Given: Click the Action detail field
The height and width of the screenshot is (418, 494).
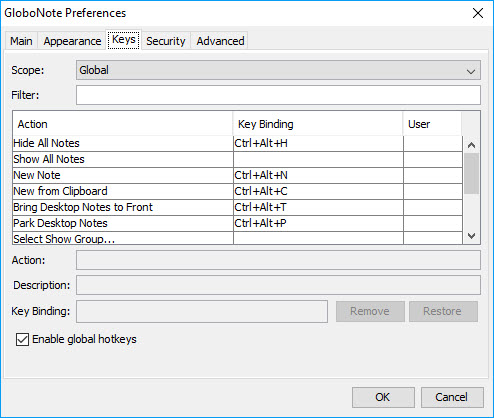Looking at the screenshot, I should coord(278,260).
